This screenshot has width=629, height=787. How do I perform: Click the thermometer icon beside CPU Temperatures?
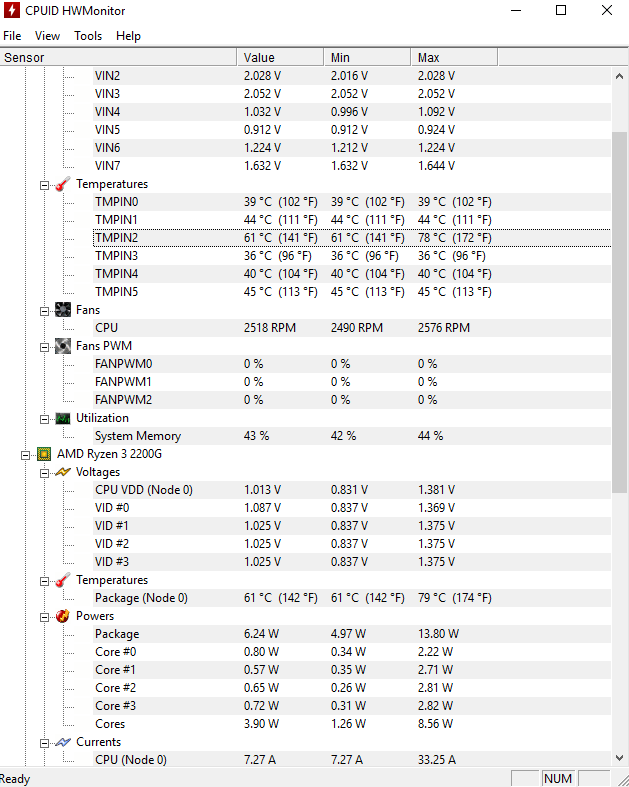point(63,580)
